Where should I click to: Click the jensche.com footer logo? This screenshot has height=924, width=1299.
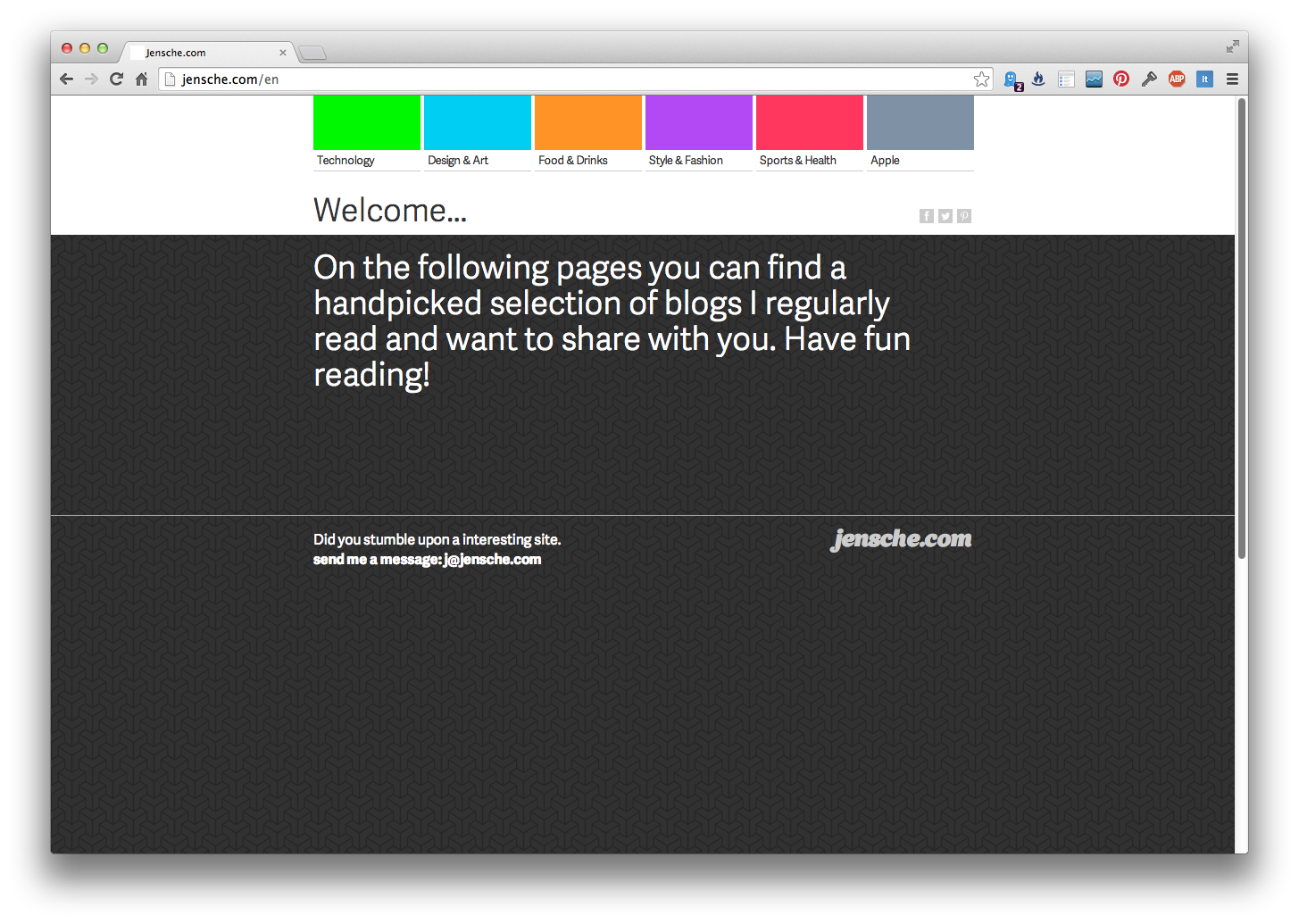[x=901, y=539]
